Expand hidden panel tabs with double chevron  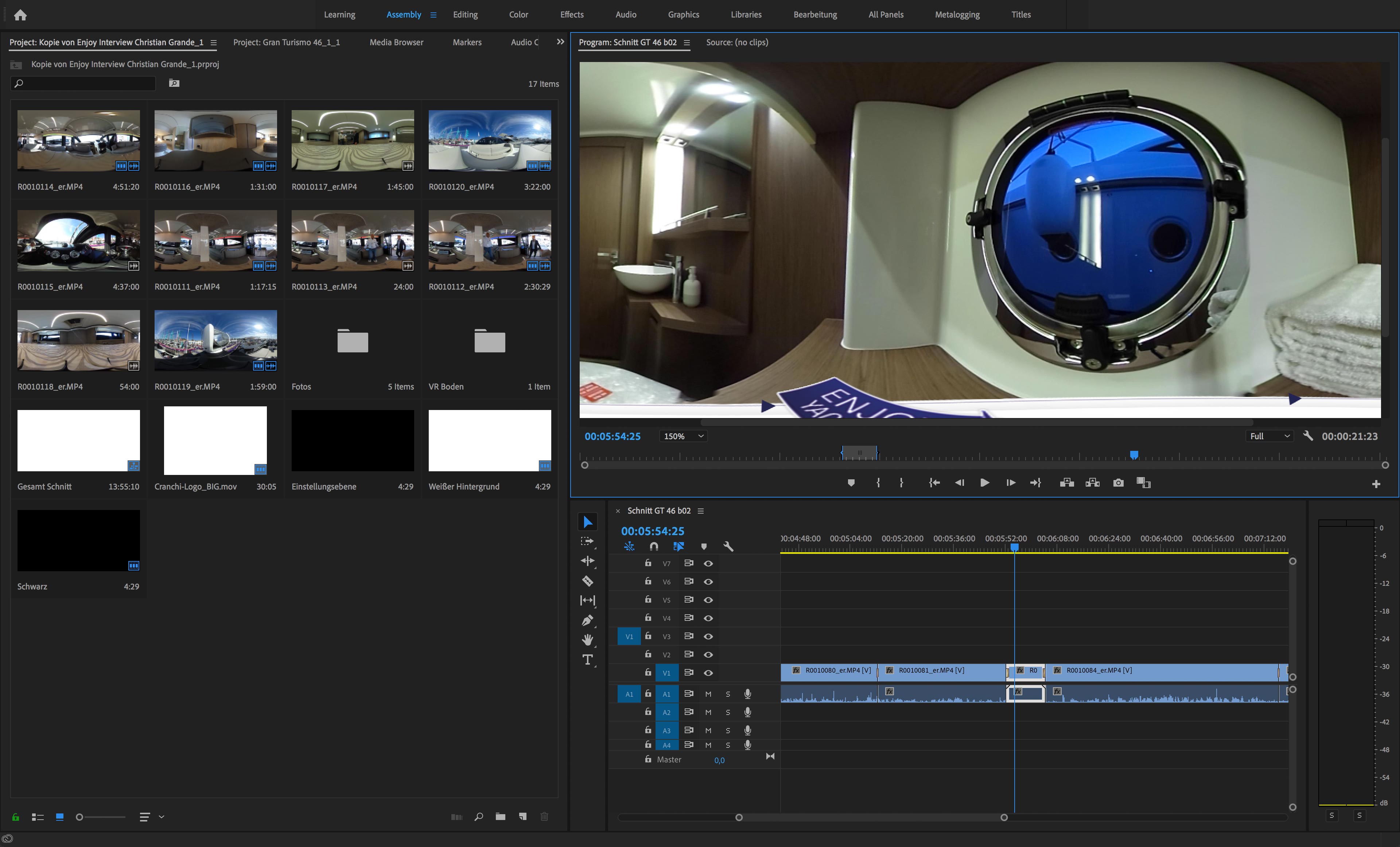(x=560, y=42)
